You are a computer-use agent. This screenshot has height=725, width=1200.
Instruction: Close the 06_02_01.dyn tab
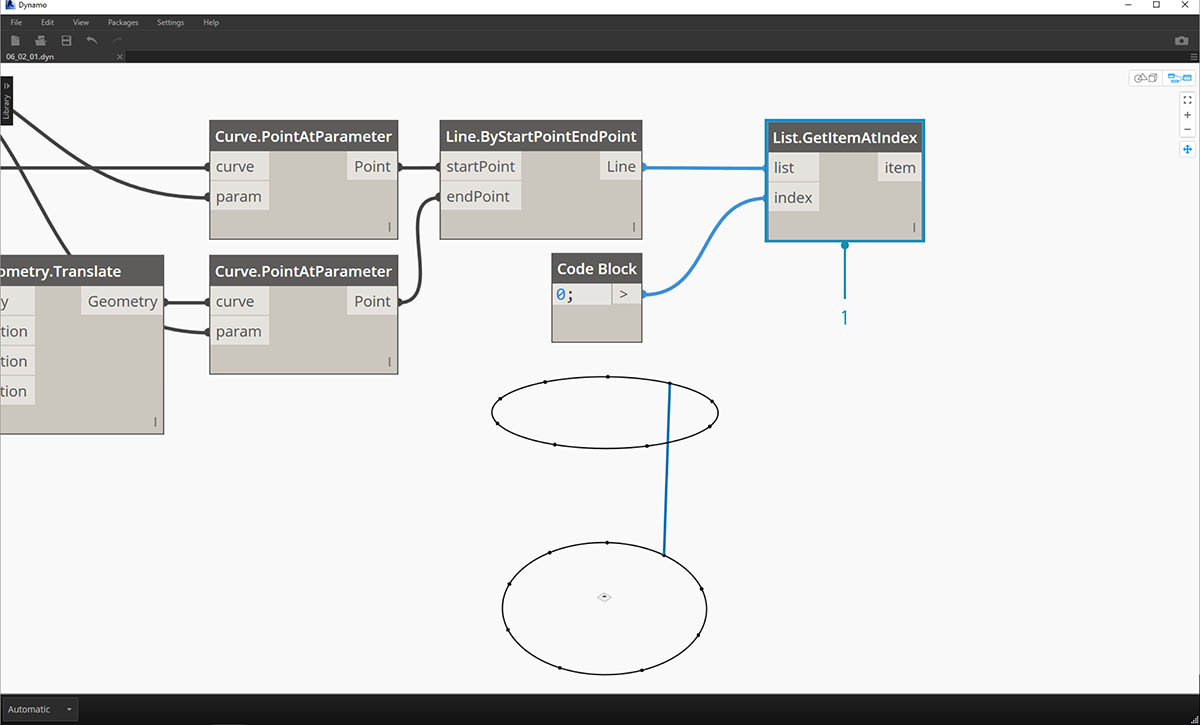(120, 57)
